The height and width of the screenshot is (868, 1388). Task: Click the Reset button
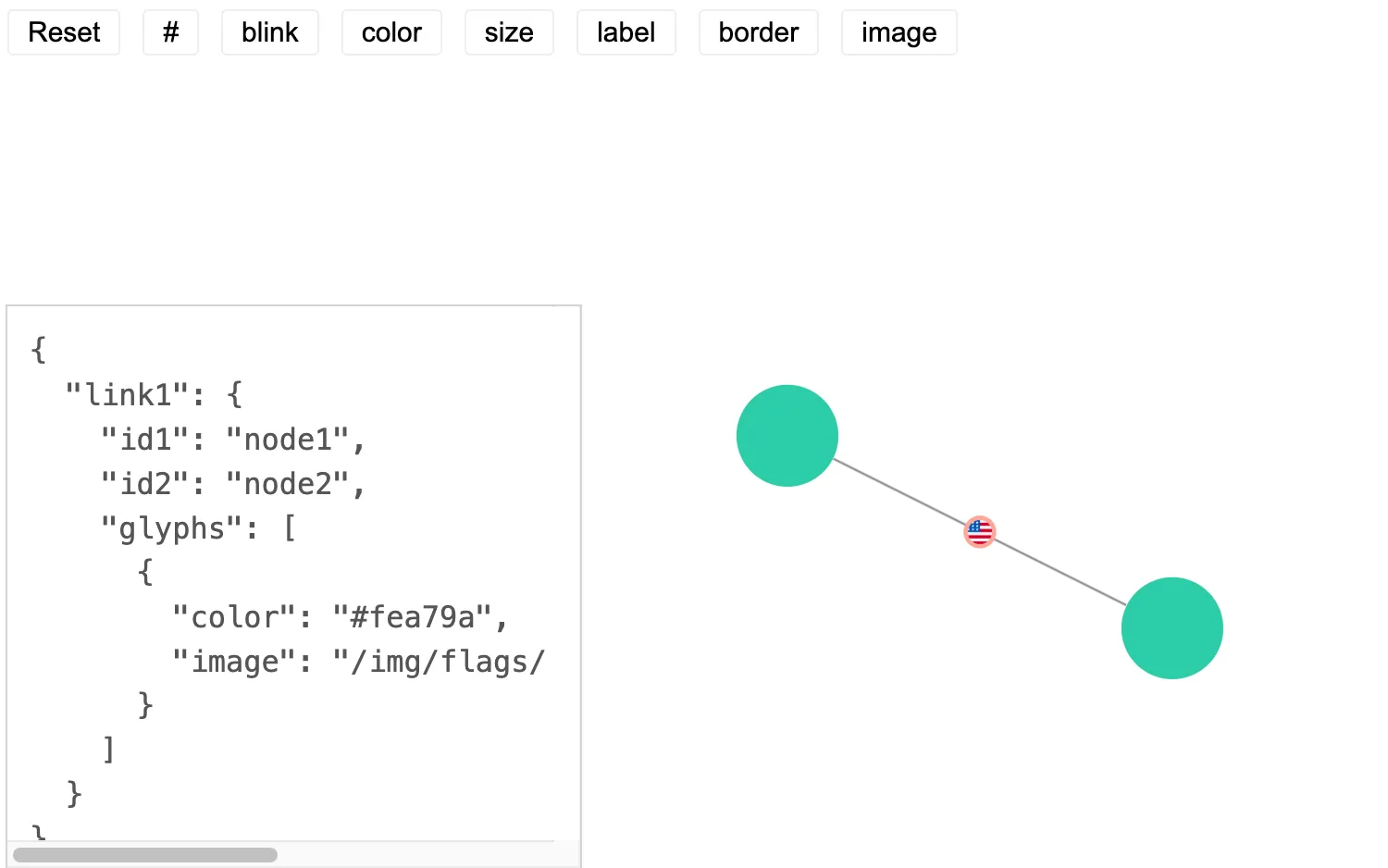pos(64,32)
